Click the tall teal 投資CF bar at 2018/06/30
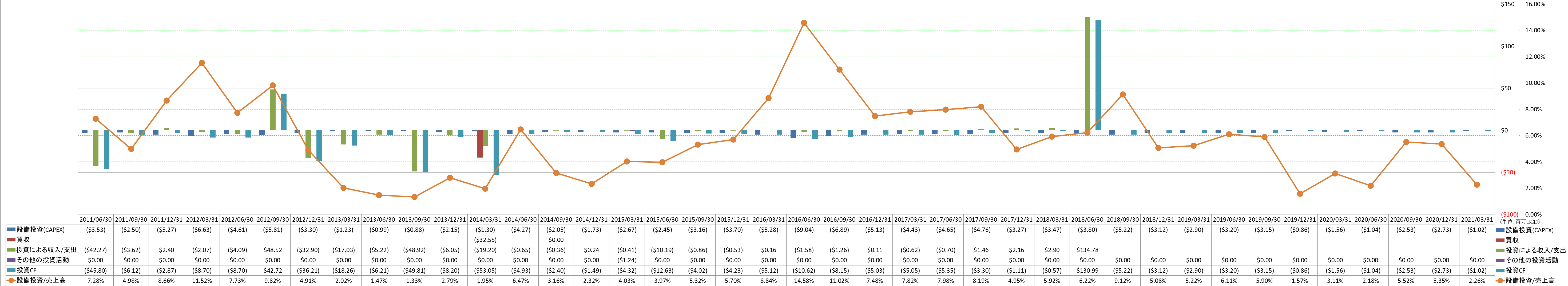This screenshot has height=286, width=1568. coord(1099,76)
